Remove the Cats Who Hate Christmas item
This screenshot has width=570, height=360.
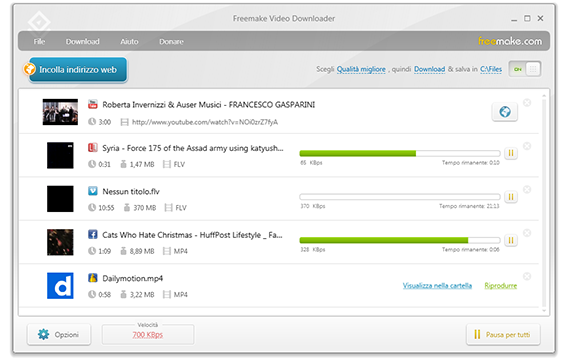527,233
